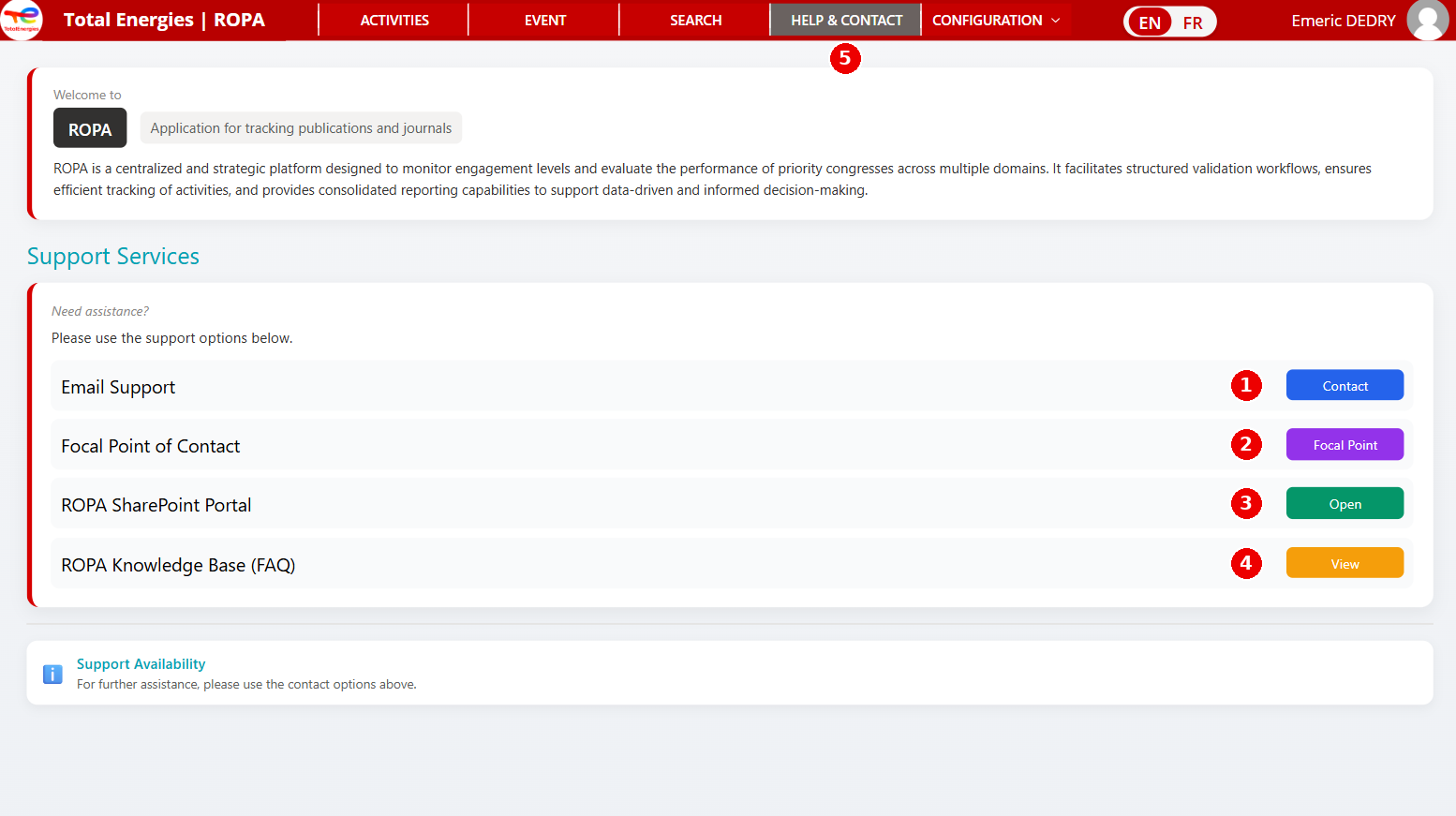Click the purple Focal Point button
Screen dimensions: 1456x816
point(1345,444)
